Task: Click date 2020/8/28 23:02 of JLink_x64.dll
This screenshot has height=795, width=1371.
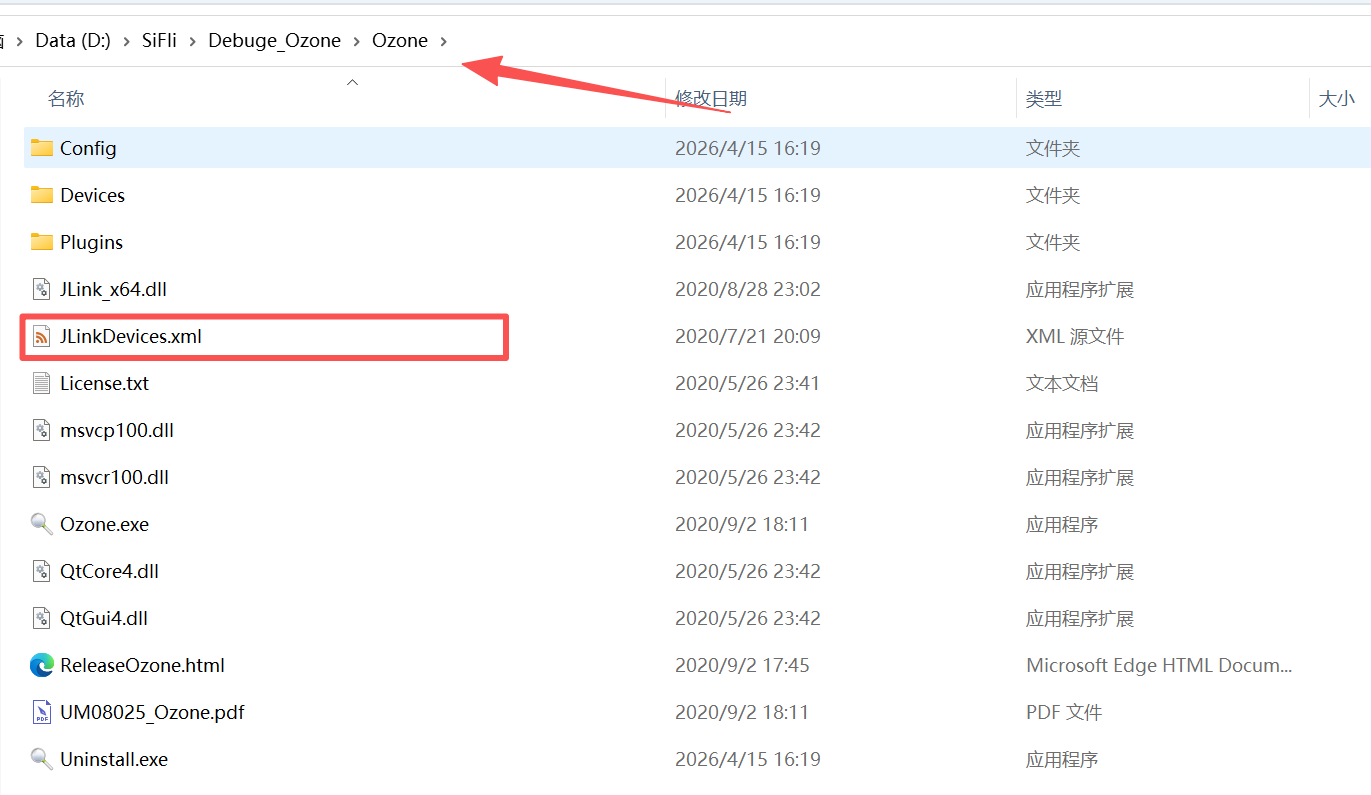Action: [748, 289]
